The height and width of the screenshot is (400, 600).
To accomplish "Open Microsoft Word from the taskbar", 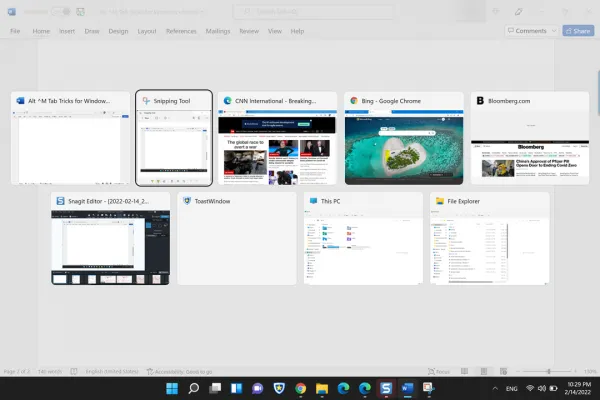I will (408, 389).
